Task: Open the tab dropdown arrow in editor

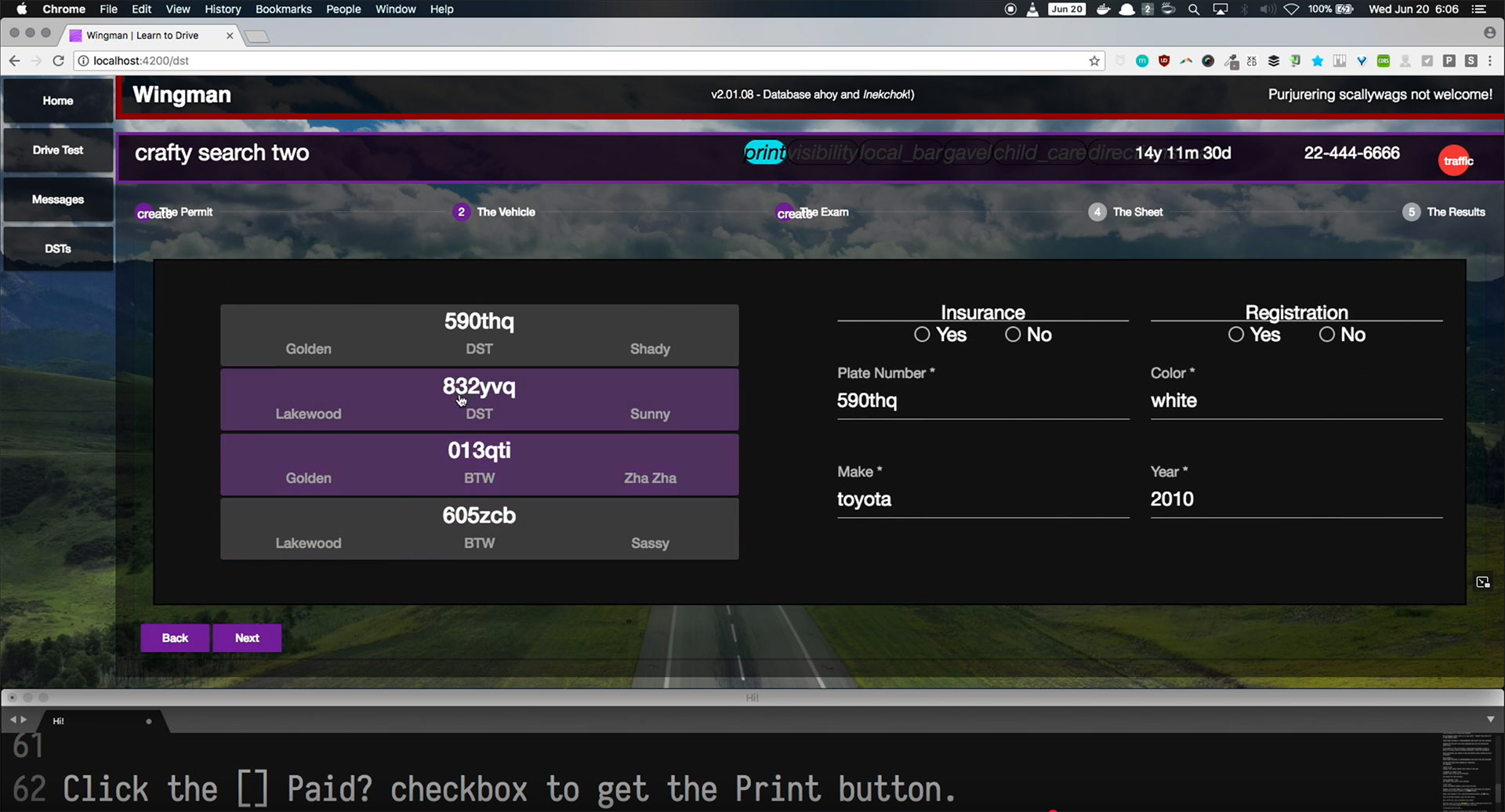Action: point(1490,720)
